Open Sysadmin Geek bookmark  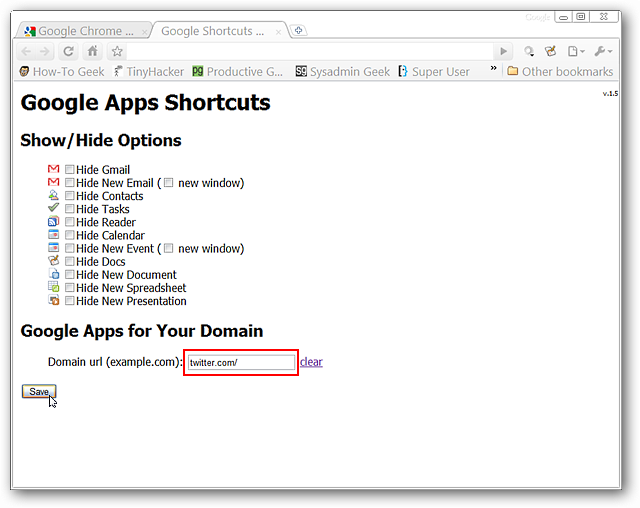point(342,72)
